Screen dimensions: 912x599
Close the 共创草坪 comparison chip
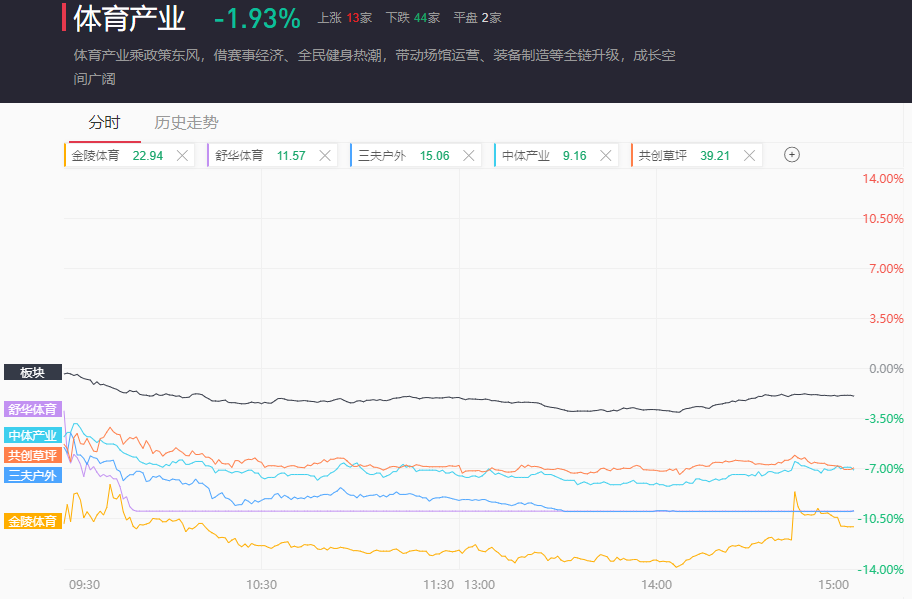[750, 155]
